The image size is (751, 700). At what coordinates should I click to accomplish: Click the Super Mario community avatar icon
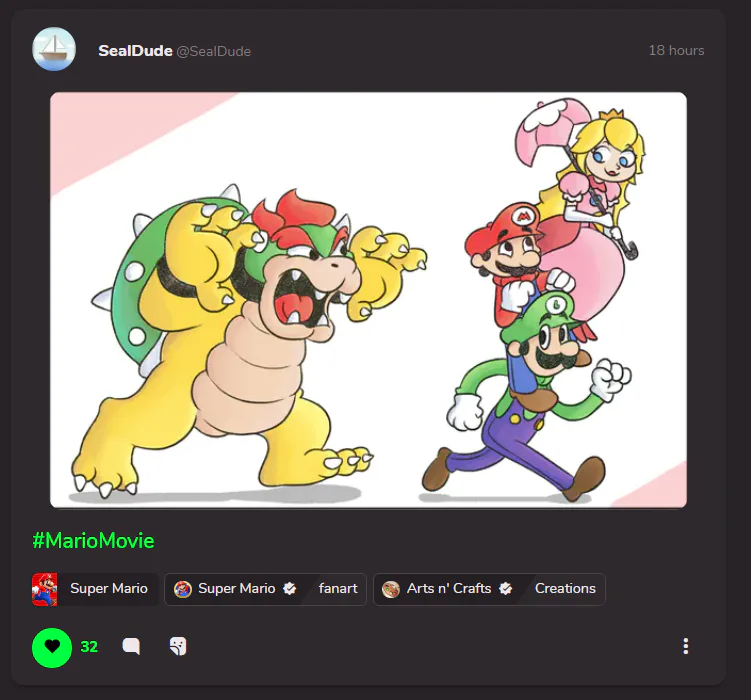coord(182,589)
